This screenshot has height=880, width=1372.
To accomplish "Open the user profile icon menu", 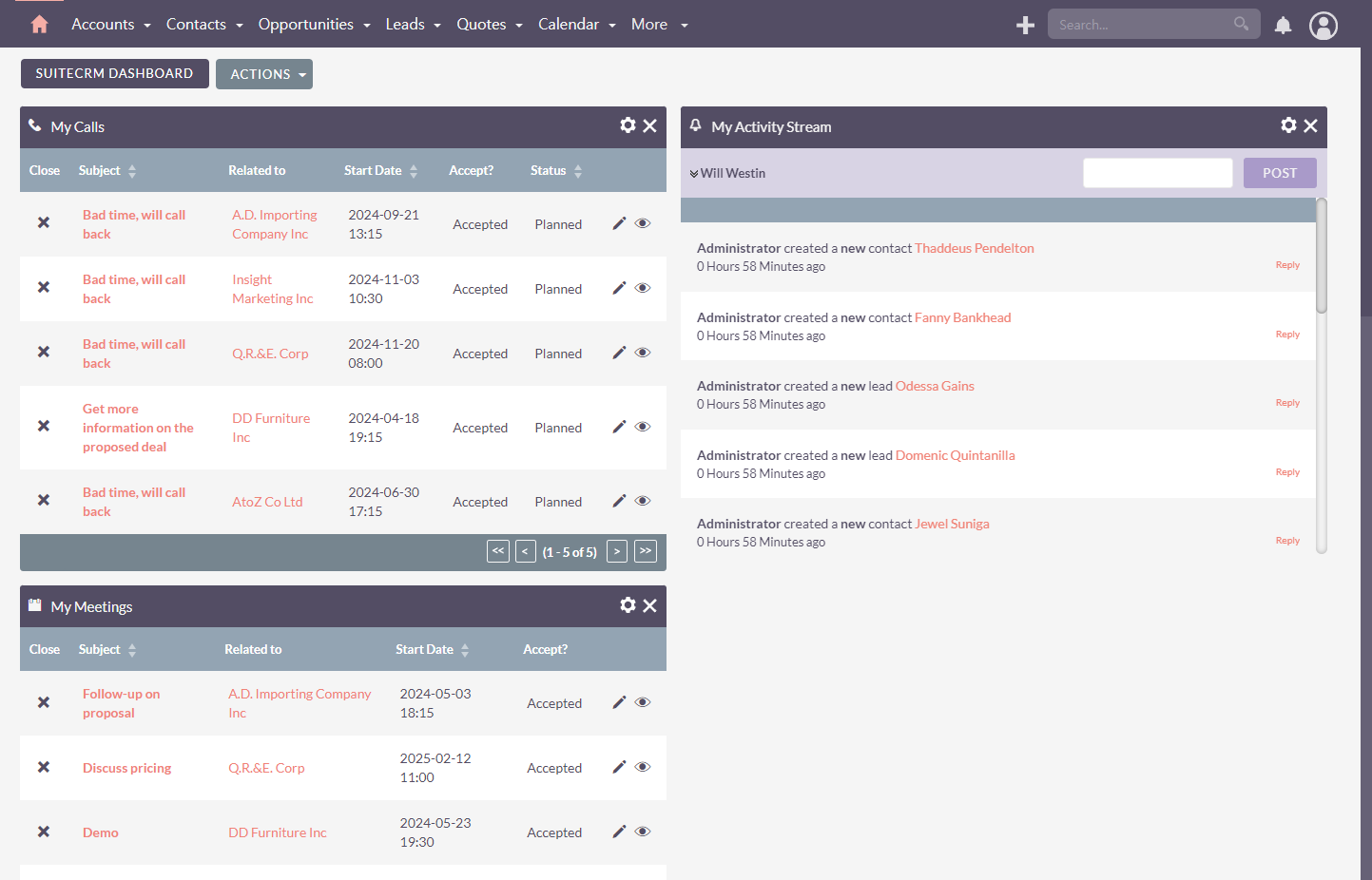I will tap(1323, 26).
